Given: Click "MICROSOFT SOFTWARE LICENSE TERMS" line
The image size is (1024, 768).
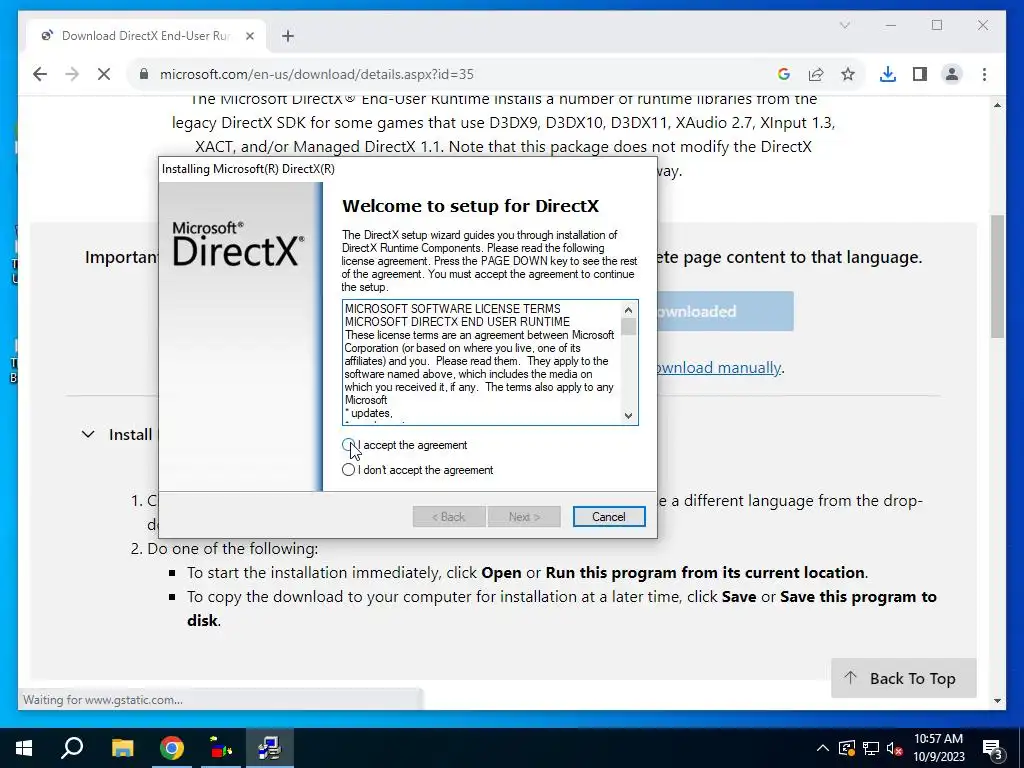Looking at the screenshot, I should click(453, 308).
